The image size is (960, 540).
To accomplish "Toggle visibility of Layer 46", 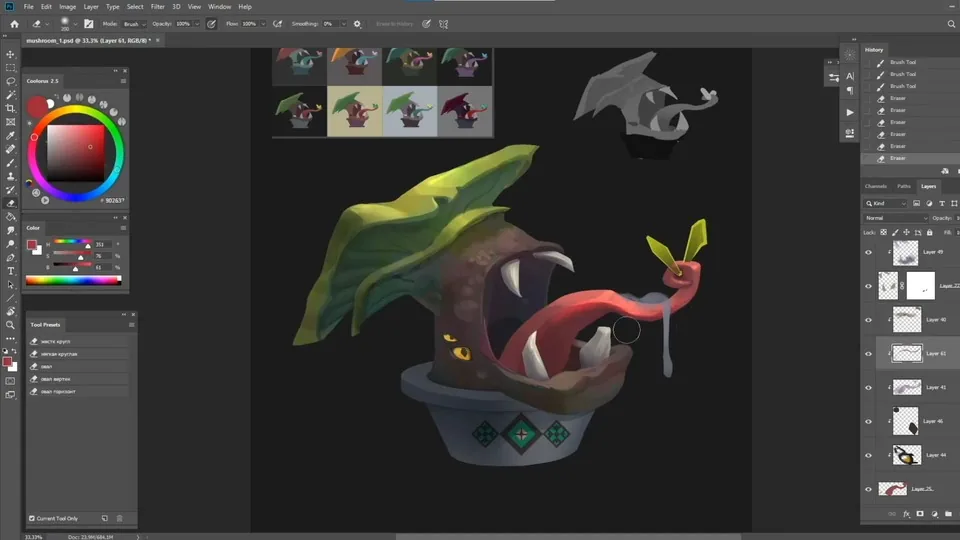I will click(868, 421).
